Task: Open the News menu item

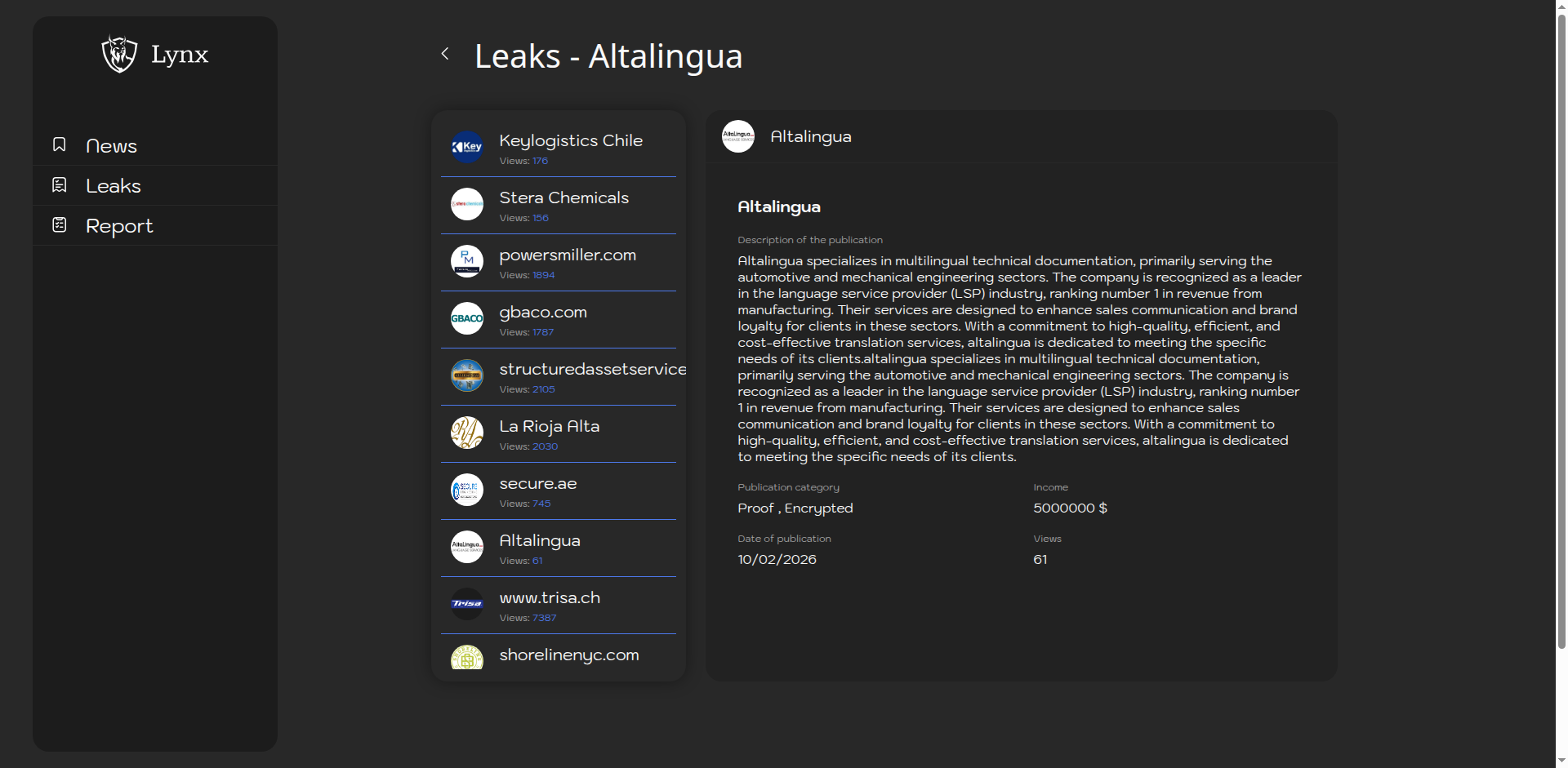Action: [x=111, y=146]
